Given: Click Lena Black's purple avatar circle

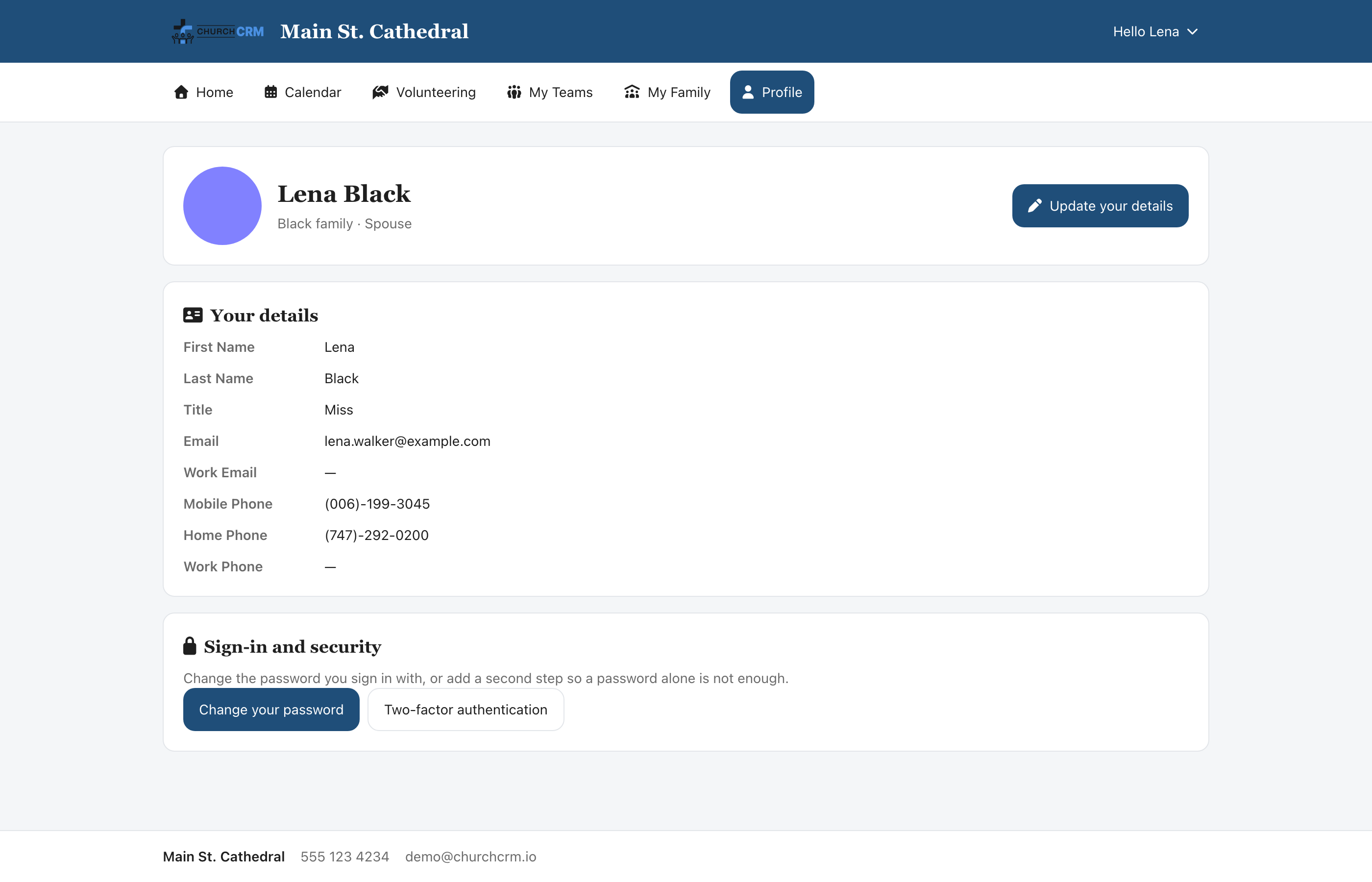Looking at the screenshot, I should coord(222,206).
